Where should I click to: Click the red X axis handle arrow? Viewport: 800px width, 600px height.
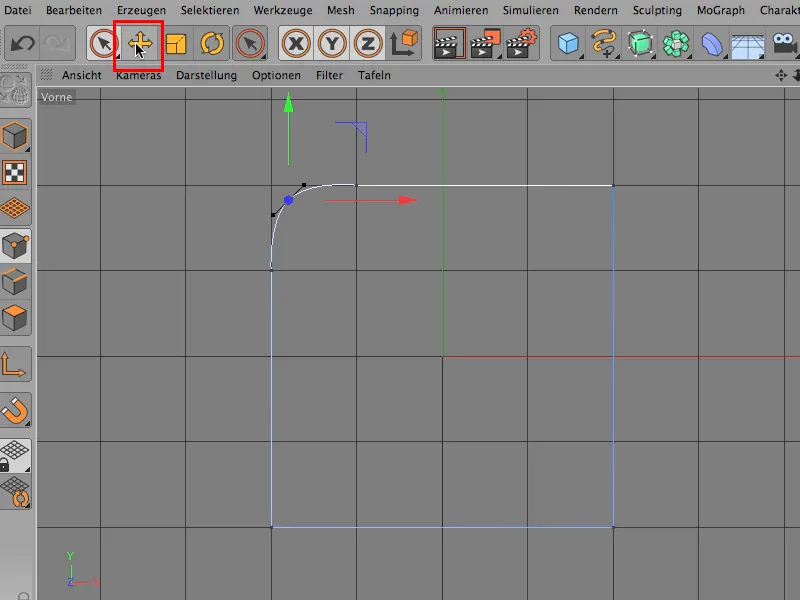coord(408,200)
